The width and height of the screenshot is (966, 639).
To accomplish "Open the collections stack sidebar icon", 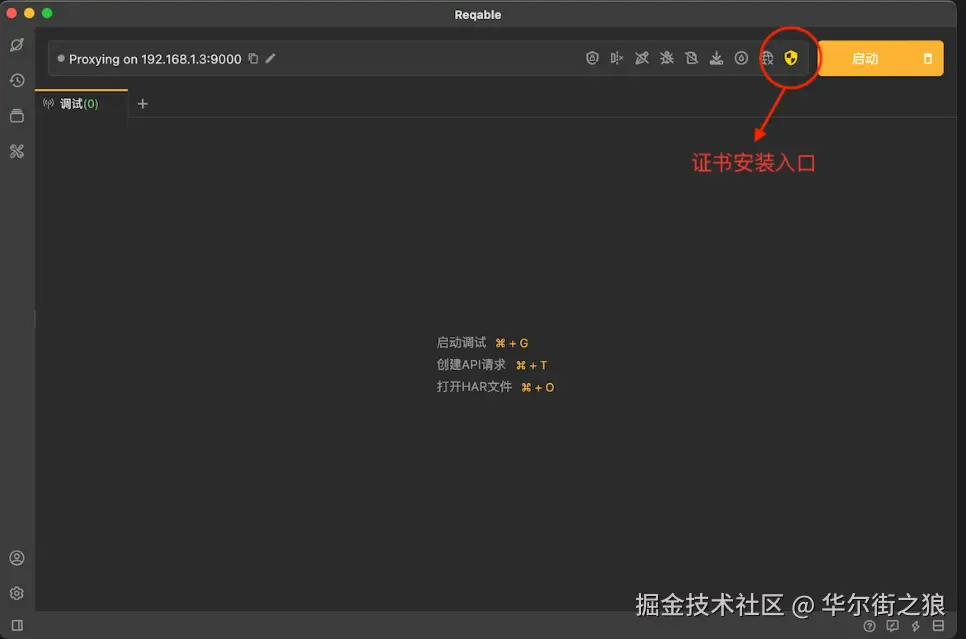I will pyautogui.click(x=17, y=115).
